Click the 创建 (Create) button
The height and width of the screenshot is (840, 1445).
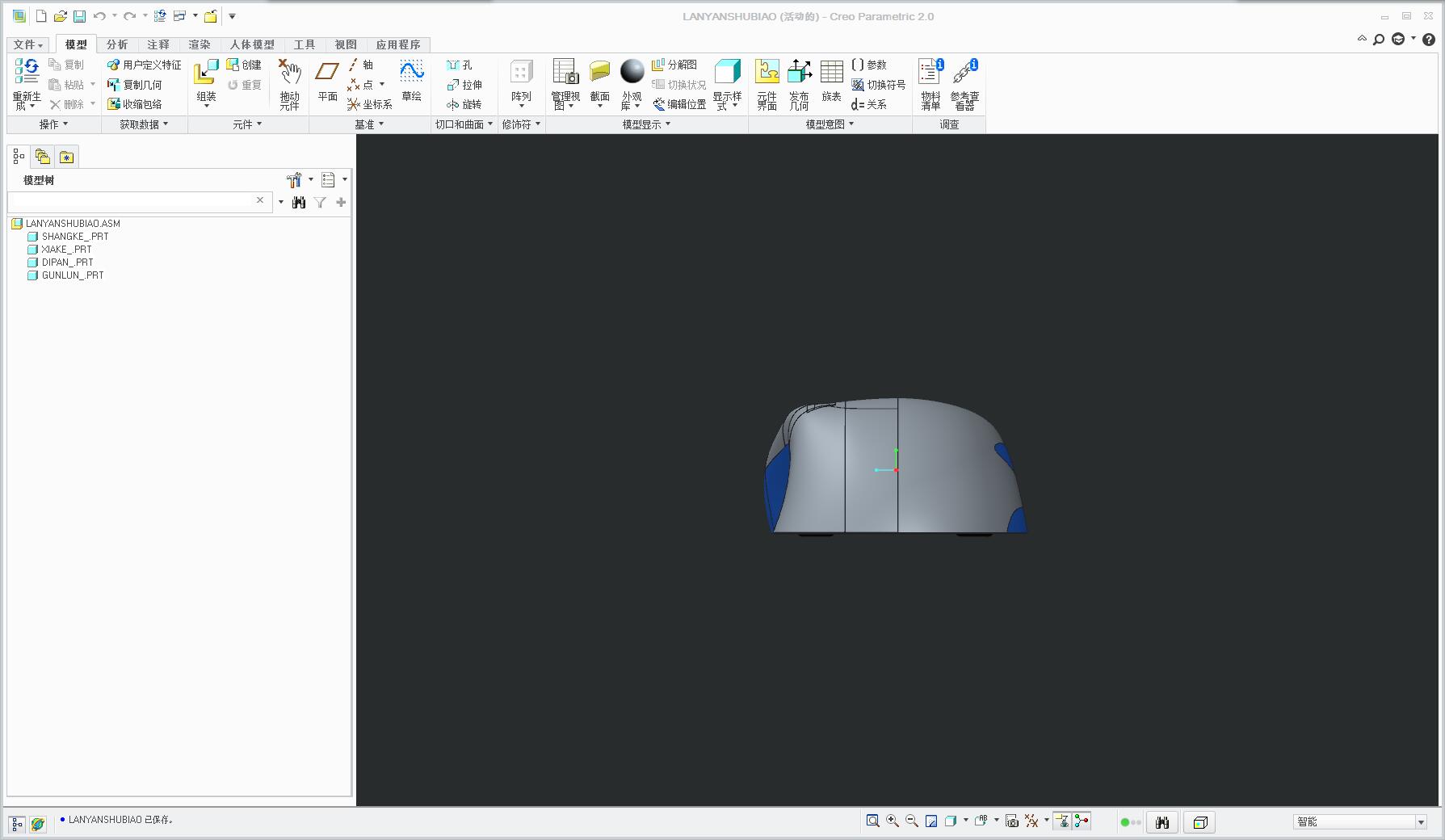coord(244,65)
